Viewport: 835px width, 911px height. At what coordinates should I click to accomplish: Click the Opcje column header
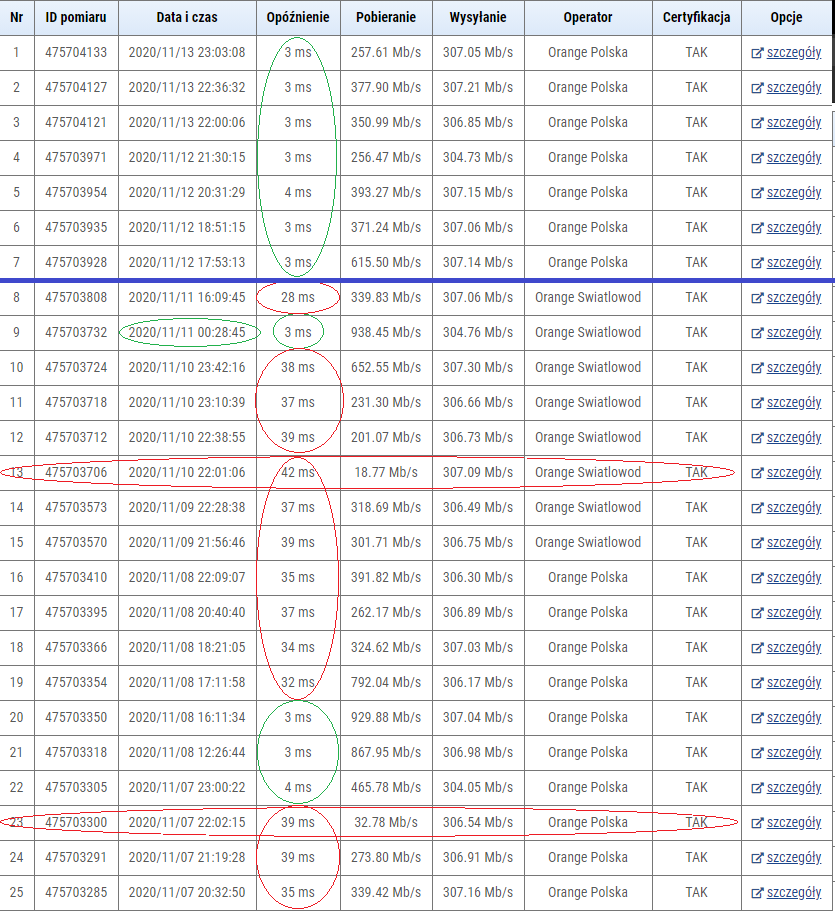pos(787,17)
